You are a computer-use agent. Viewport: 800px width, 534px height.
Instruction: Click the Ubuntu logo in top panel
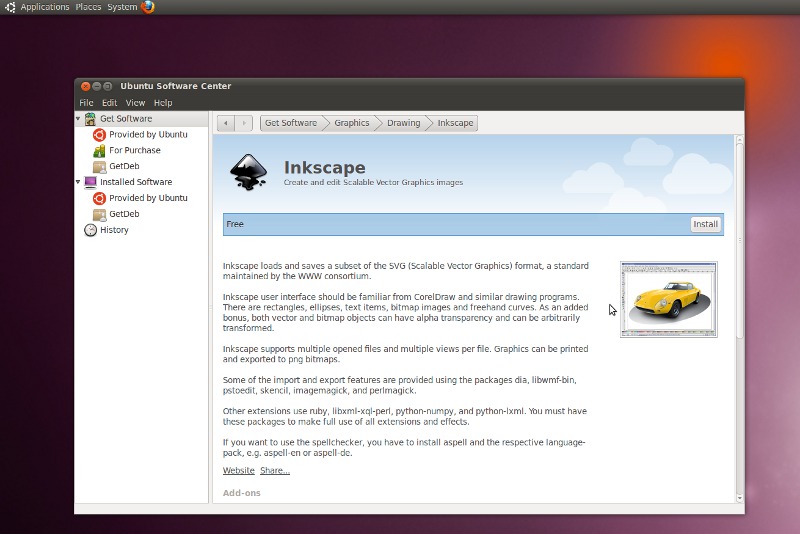pyautogui.click(x=10, y=7)
